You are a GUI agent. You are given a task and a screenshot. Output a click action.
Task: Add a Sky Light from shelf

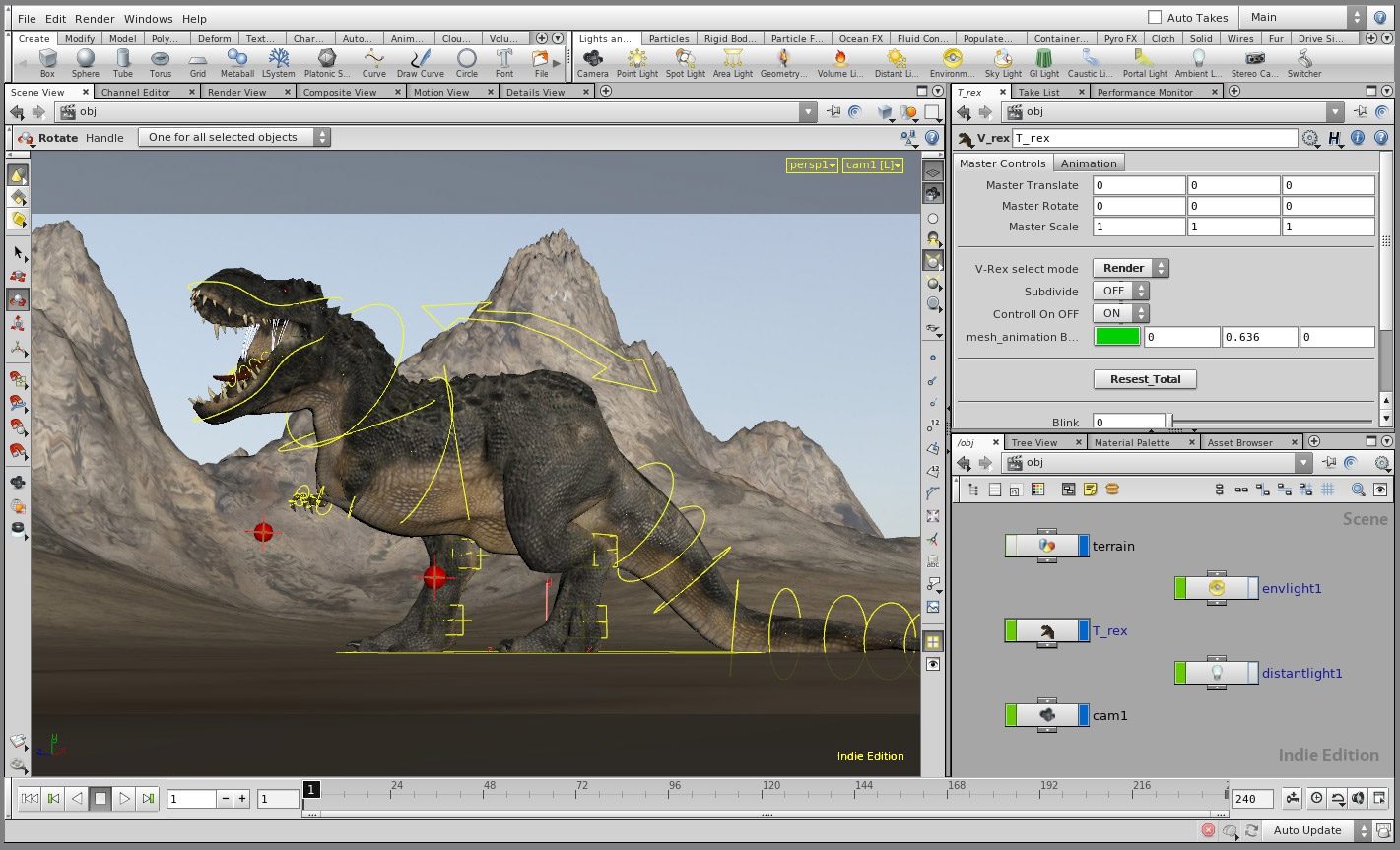click(x=1003, y=62)
